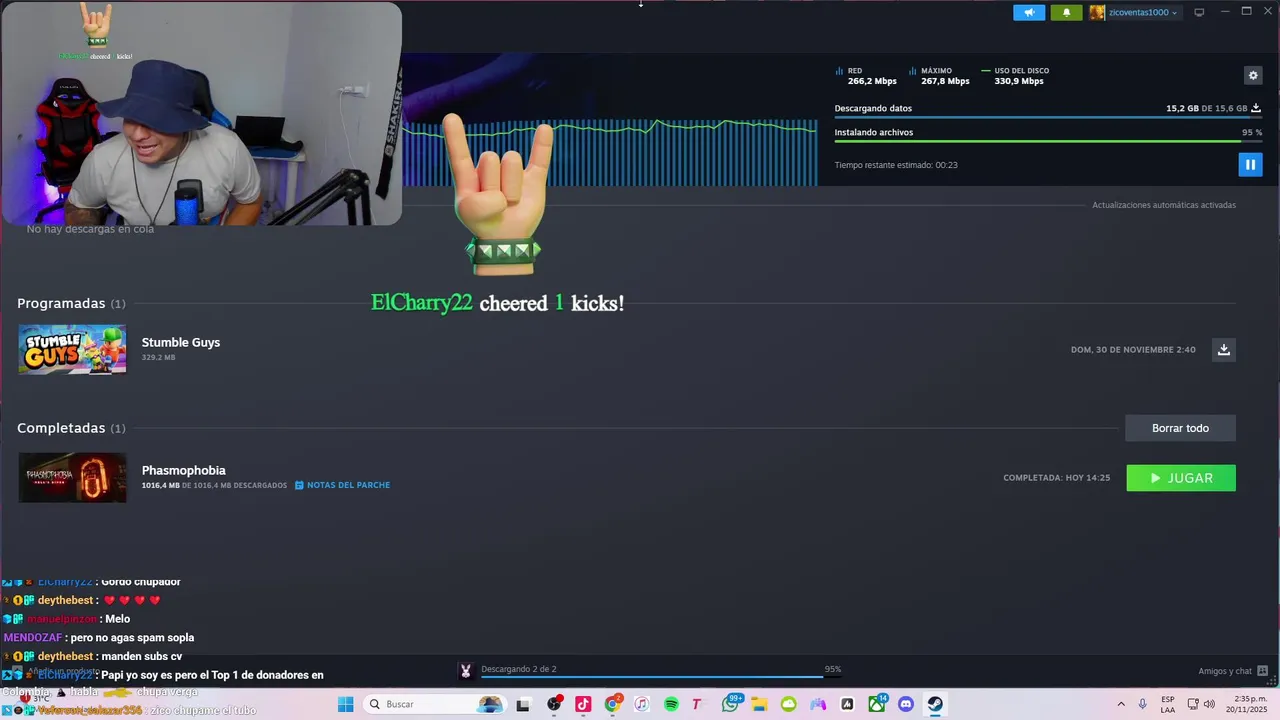Click the RED 266,2 Mbps network stat
Image resolution: width=1280 pixels, height=720 pixels.
[866, 76]
